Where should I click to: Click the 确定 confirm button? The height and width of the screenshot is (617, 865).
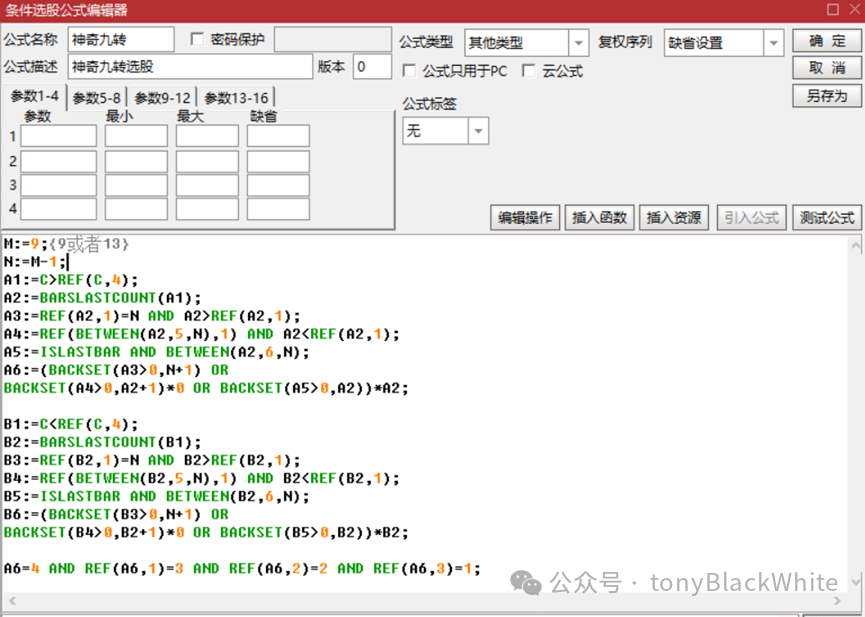point(826,41)
